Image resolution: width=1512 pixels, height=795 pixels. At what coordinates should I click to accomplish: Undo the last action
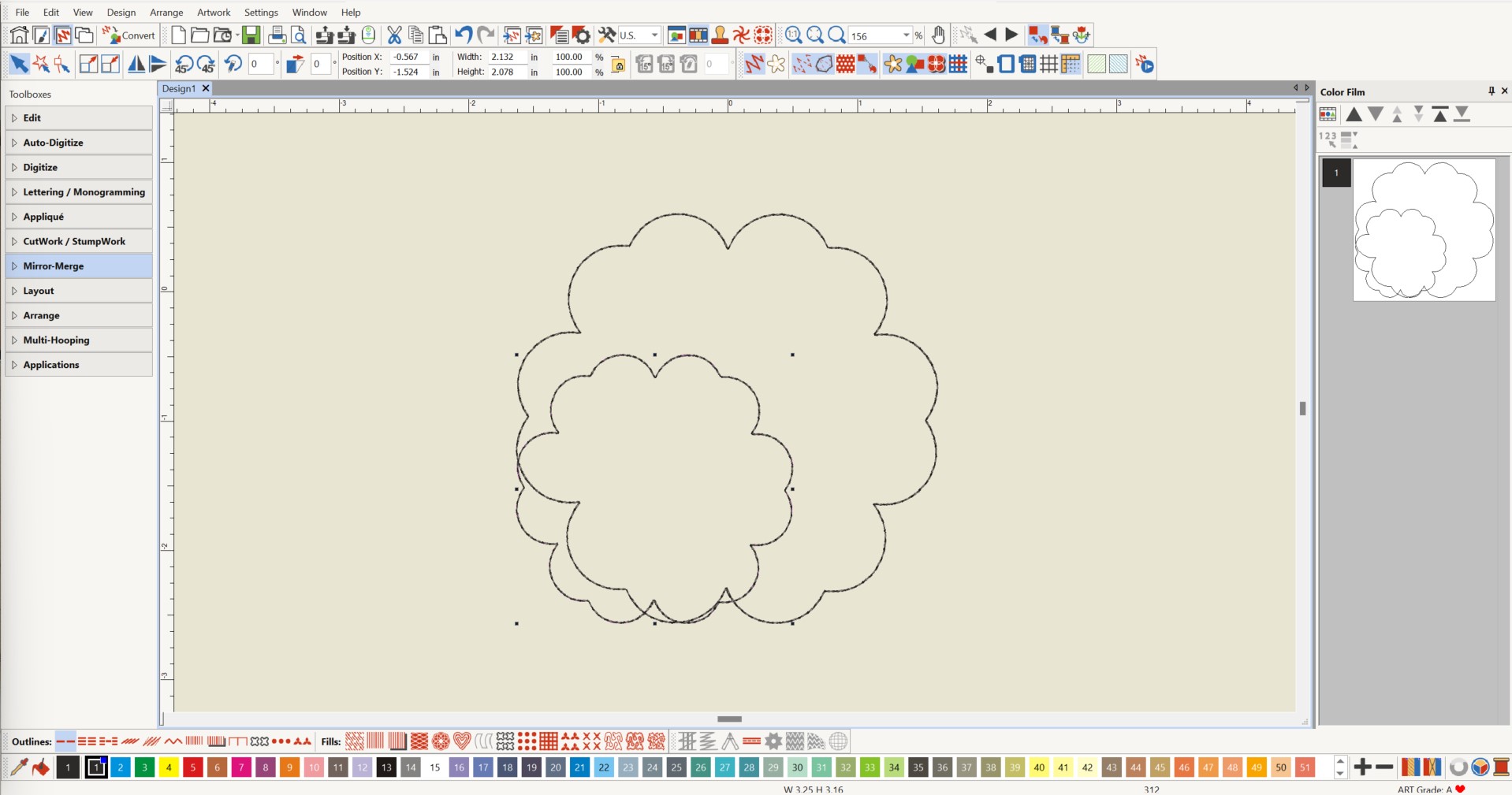tap(464, 35)
